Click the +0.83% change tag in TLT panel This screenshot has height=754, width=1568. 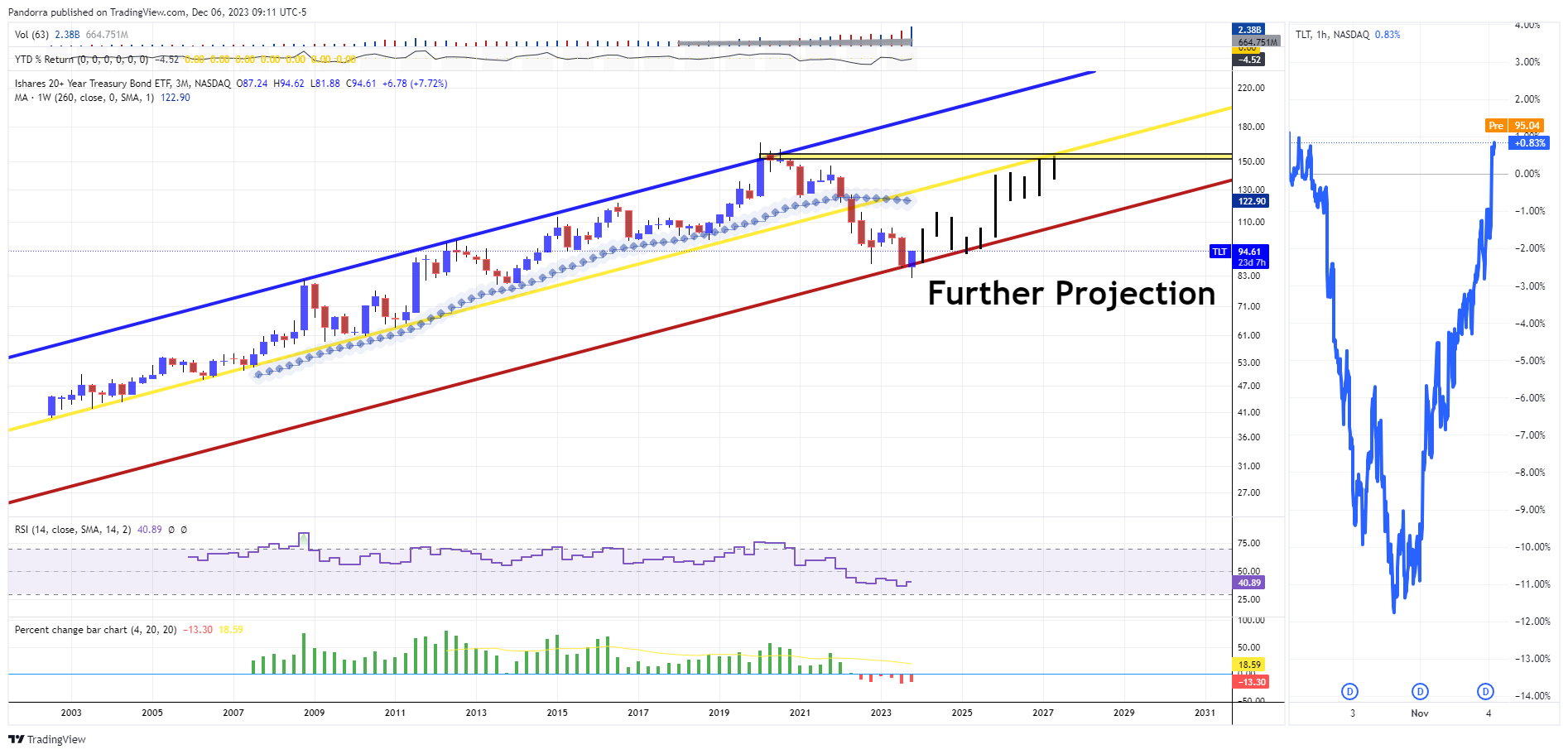[x=1529, y=143]
